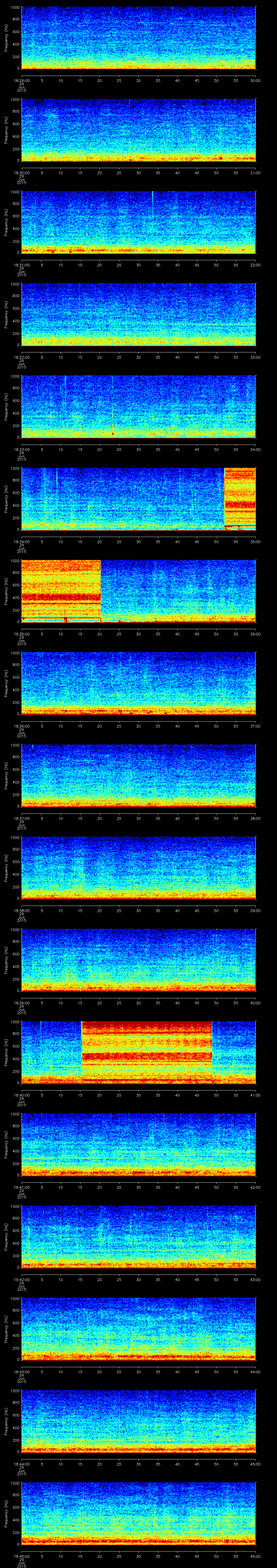Open the 18:36:00 spectrogram panel

[138, 683]
